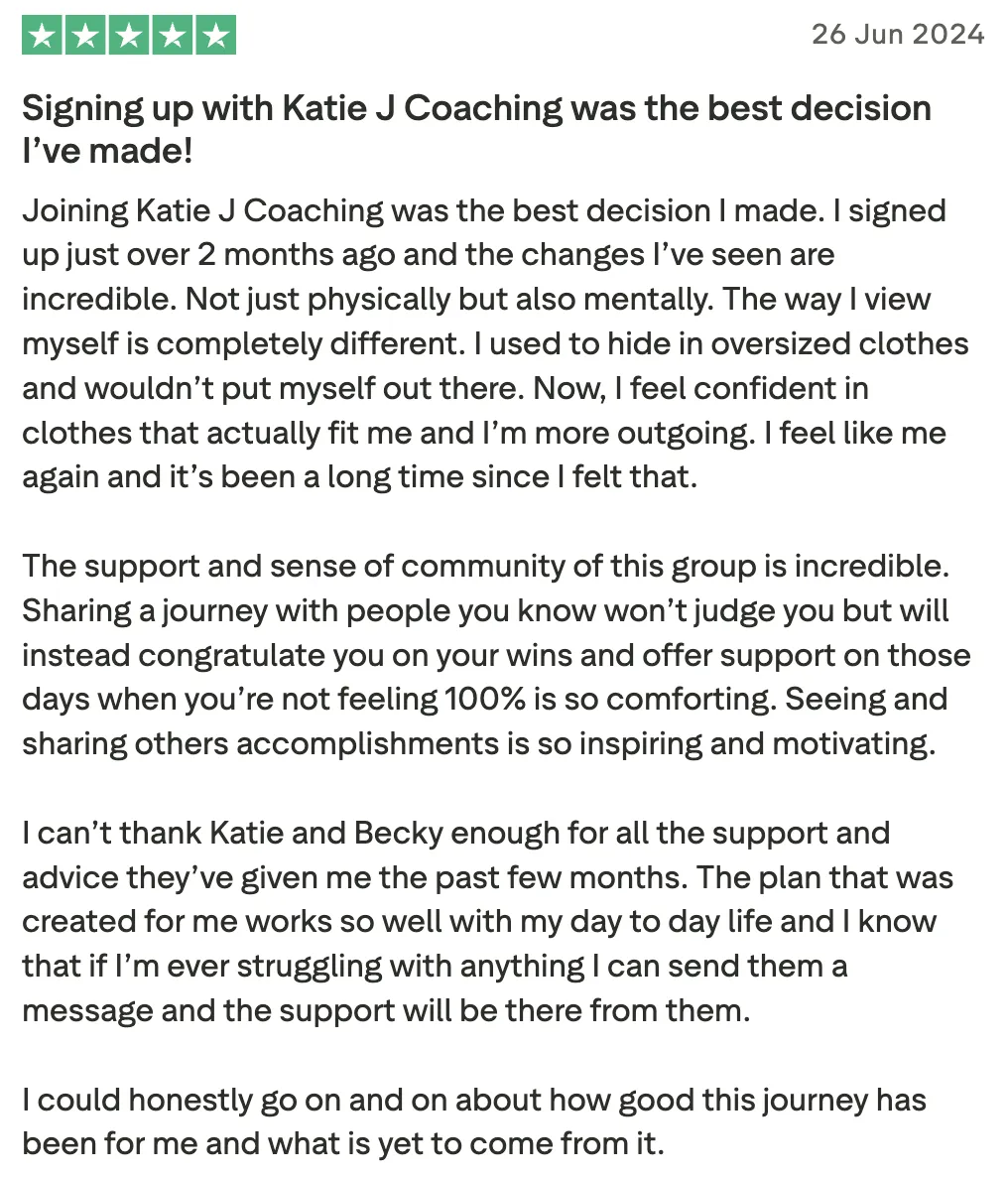Open the review title about Katie J Coaching

point(476,108)
